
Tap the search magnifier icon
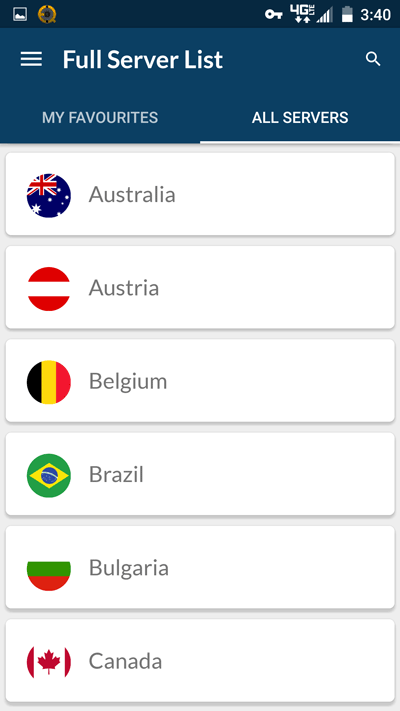coord(373,59)
